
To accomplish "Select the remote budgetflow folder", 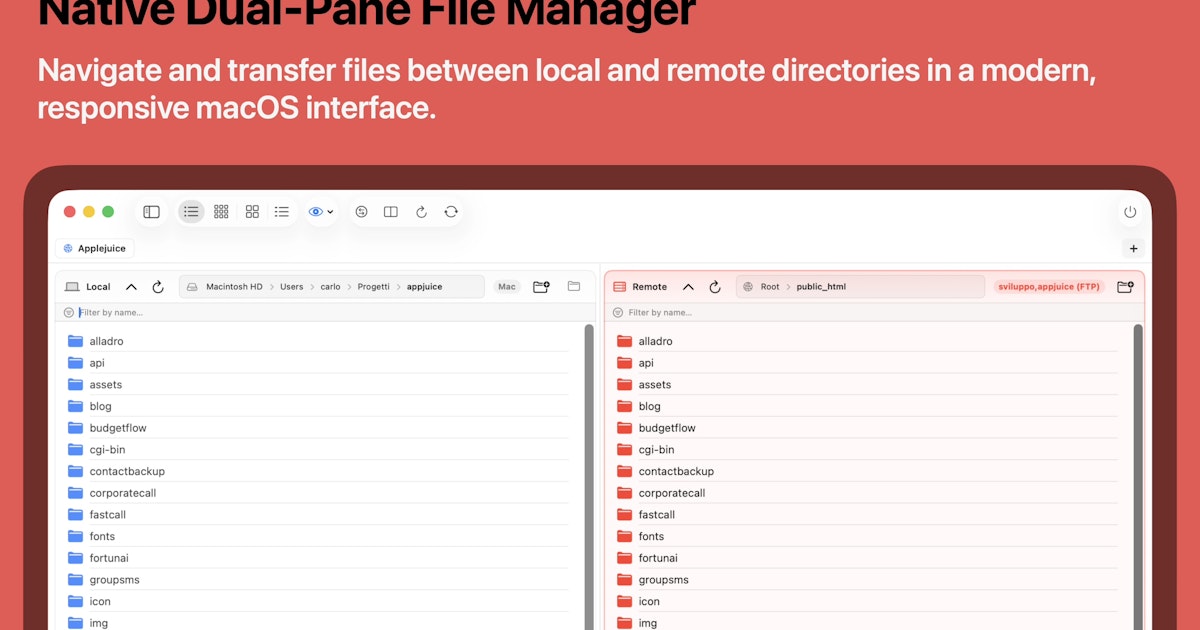I will tap(866, 428).
